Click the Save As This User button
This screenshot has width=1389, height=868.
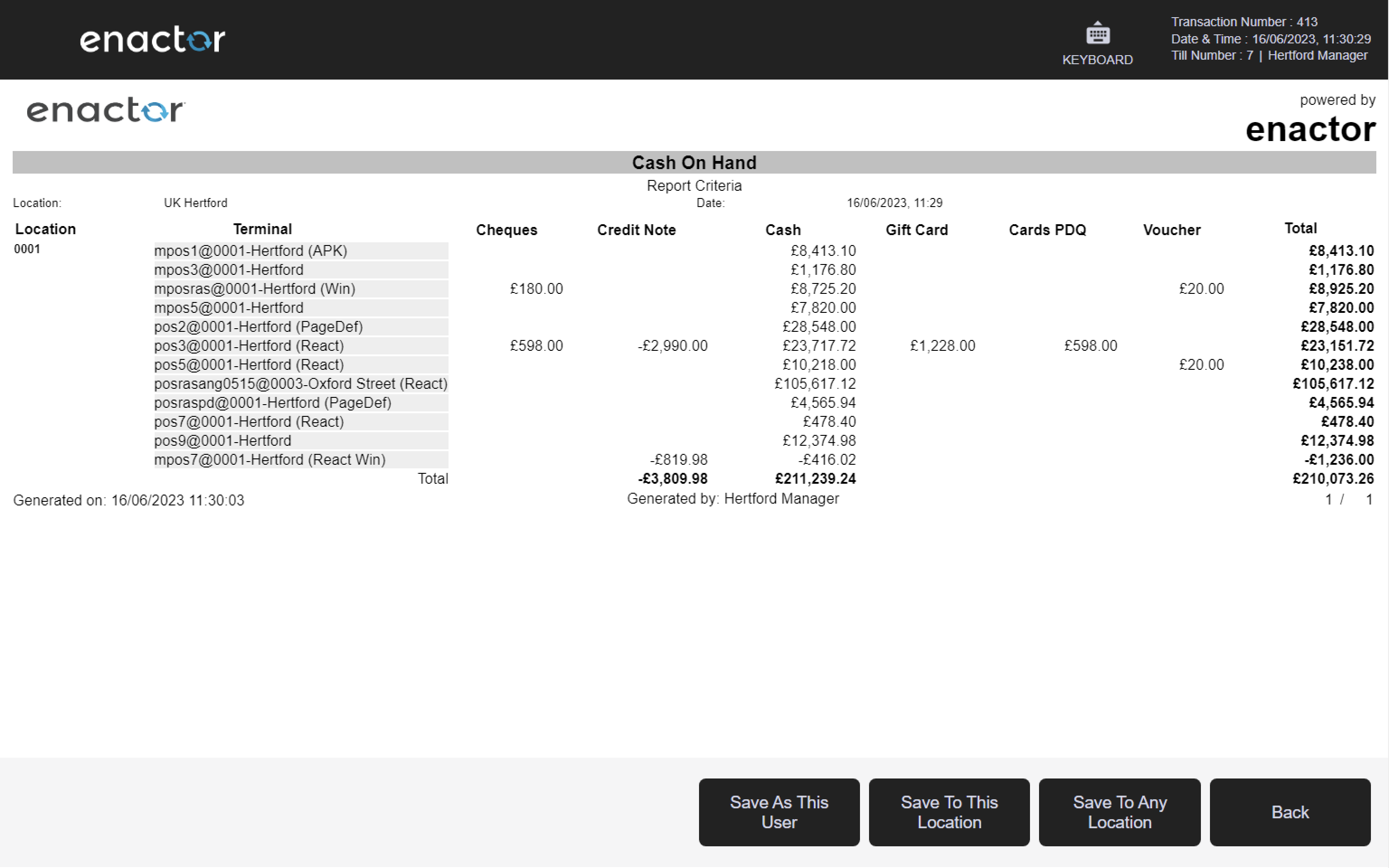point(779,812)
